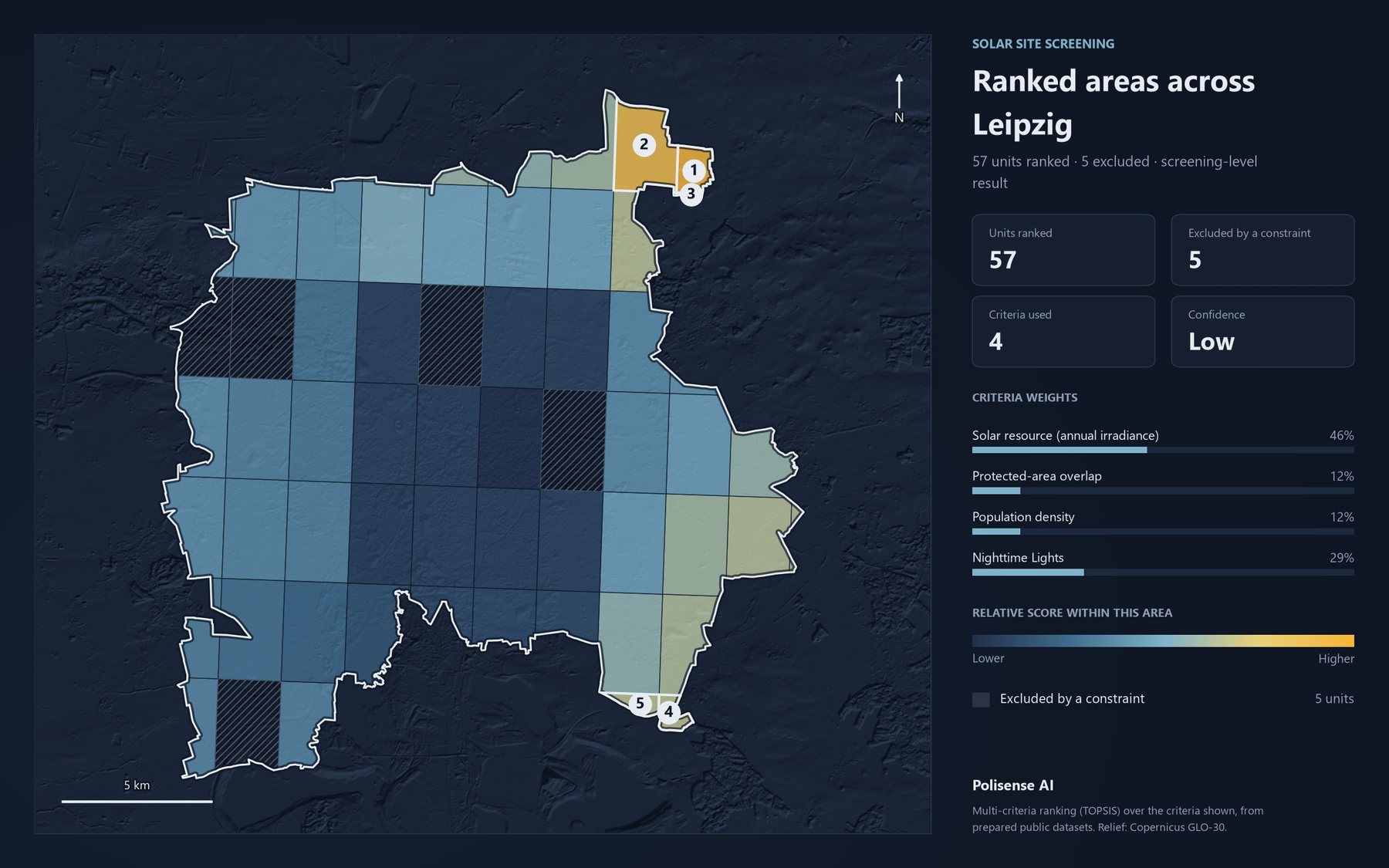This screenshot has height=868, width=1389.
Task: Click the "Higher" legend label
Action: pos(1336,658)
